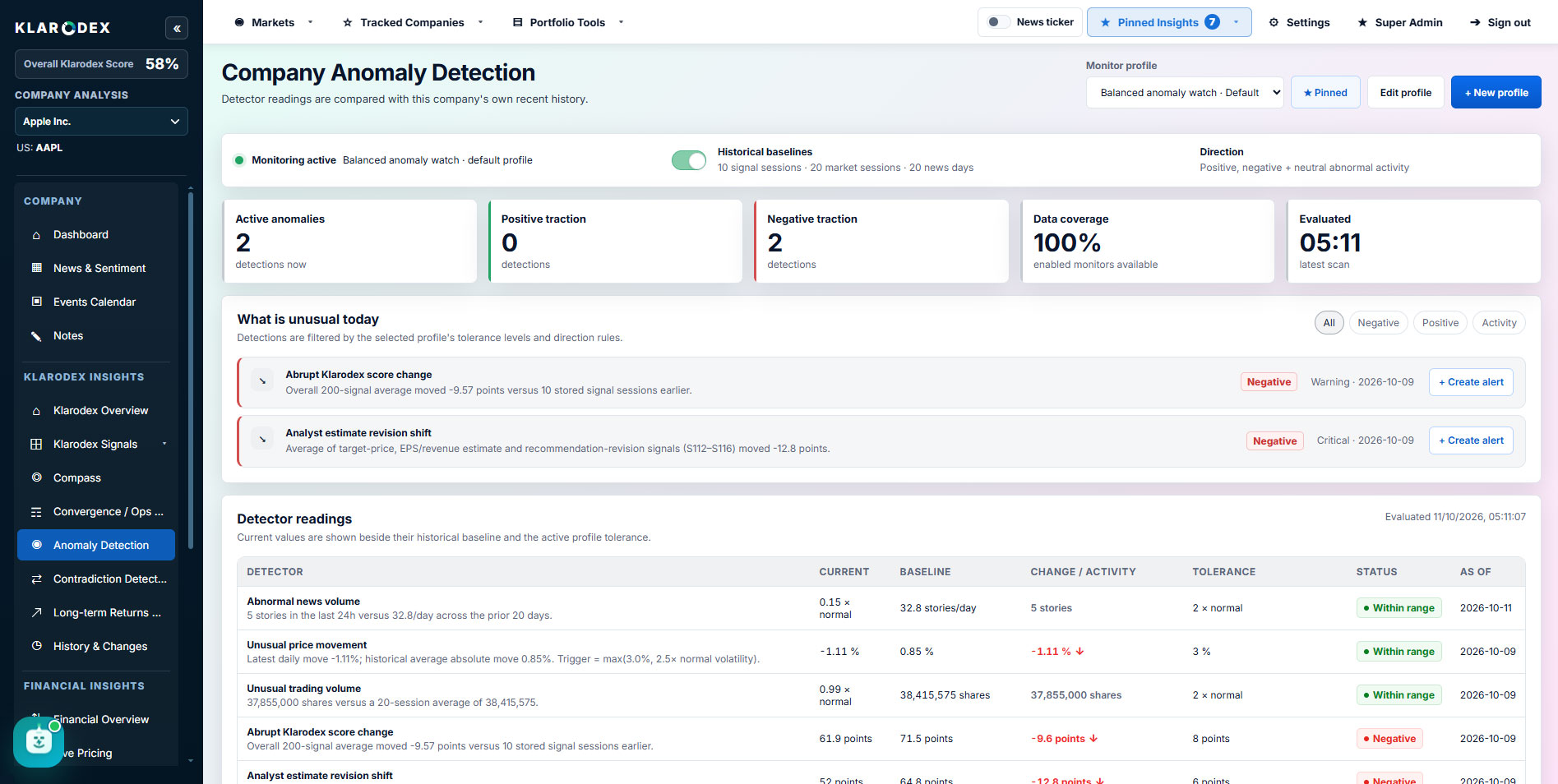Expand the Pinned Insights dropdown arrow
This screenshot has height=784, width=1558.
(1236, 22)
